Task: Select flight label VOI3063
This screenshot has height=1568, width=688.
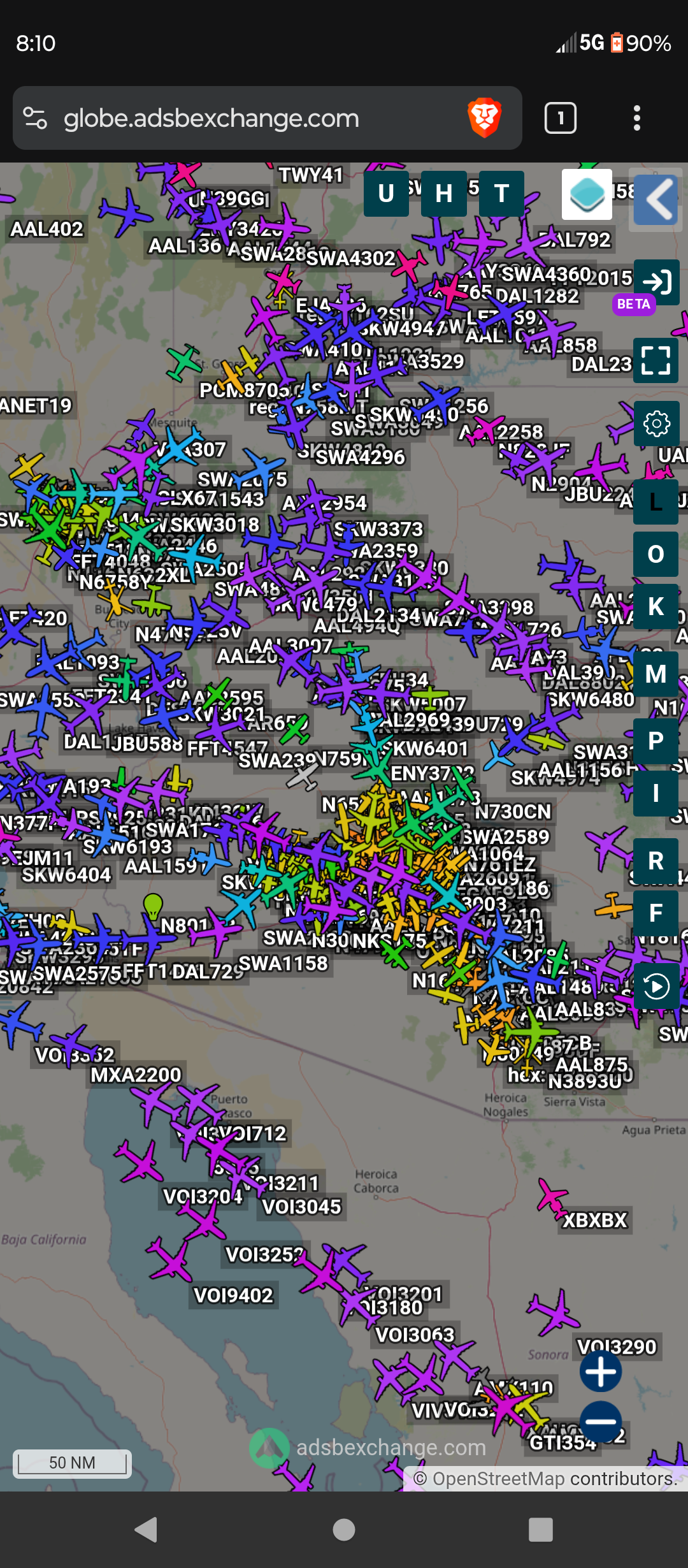Action: click(415, 1335)
